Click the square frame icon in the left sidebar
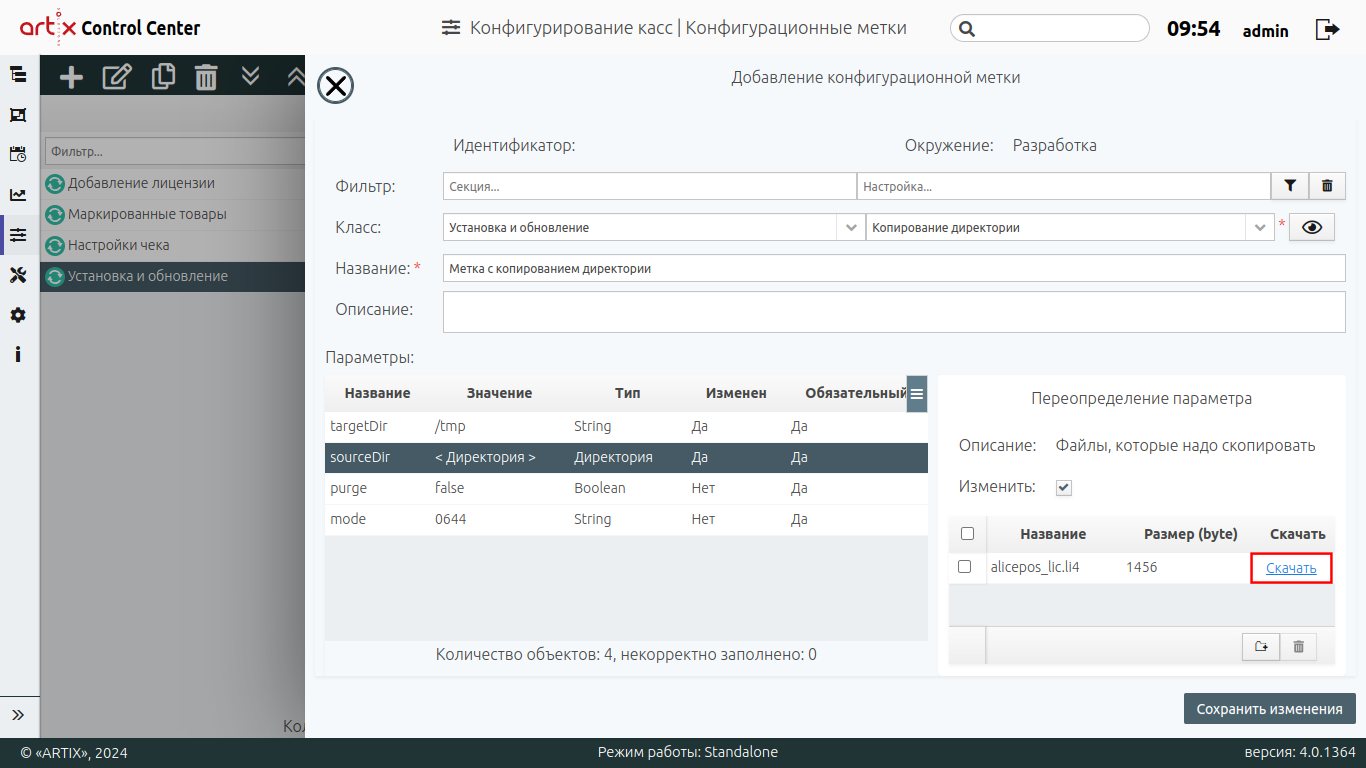Image resolution: width=1366 pixels, height=768 pixels. pyautogui.click(x=18, y=114)
